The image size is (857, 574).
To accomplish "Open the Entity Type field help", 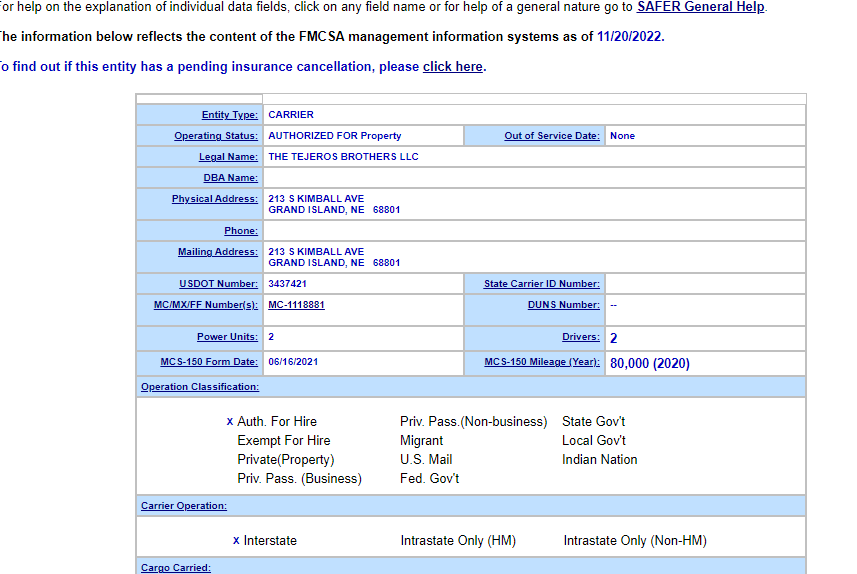I will click(230, 115).
